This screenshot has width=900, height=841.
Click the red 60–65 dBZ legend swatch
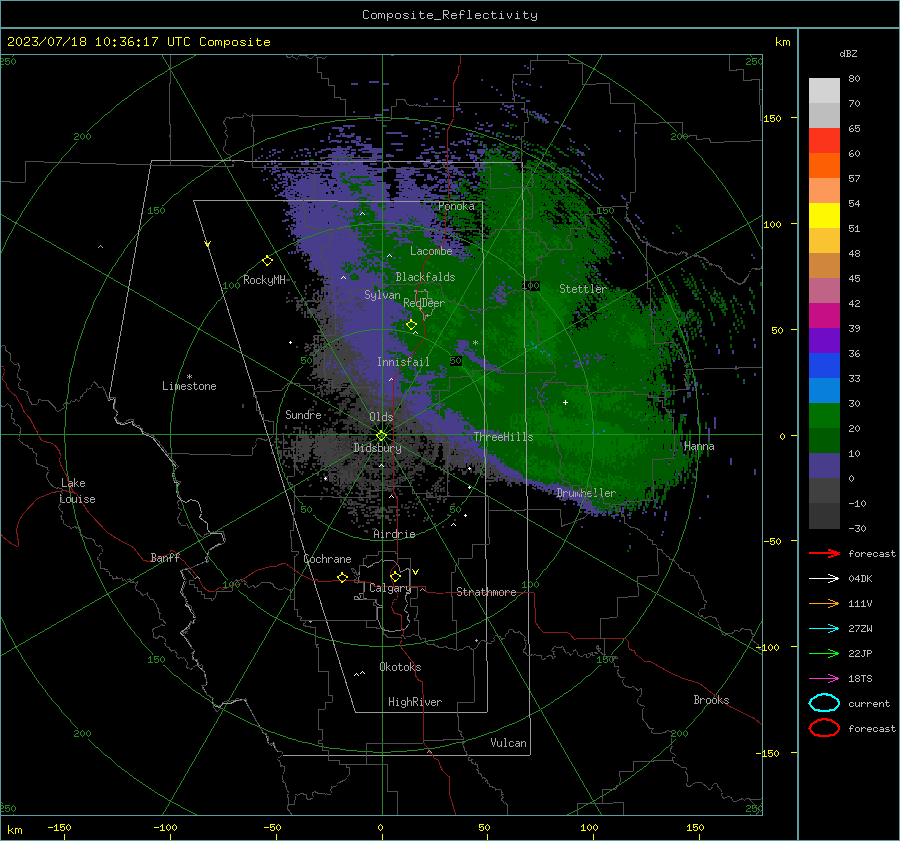(x=824, y=141)
